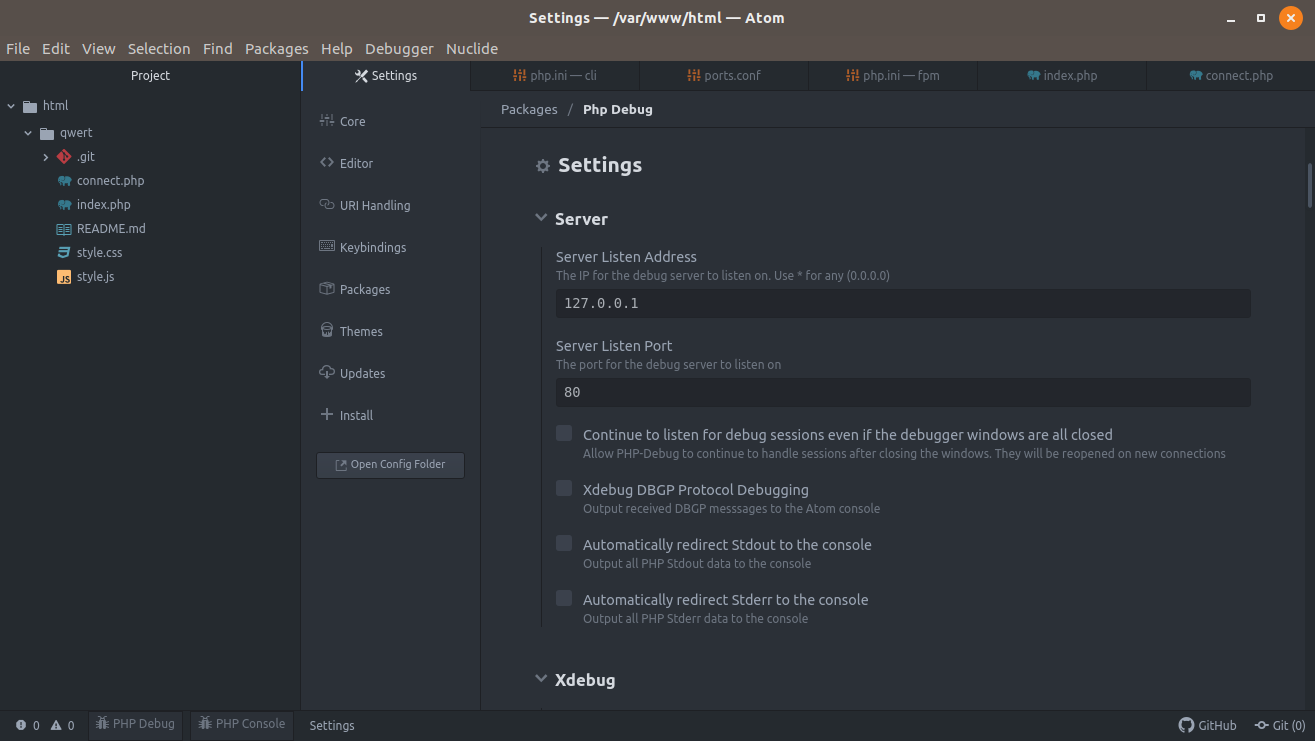Click the Editor code brackets icon
The image size is (1315, 741).
[x=327, y=163]
